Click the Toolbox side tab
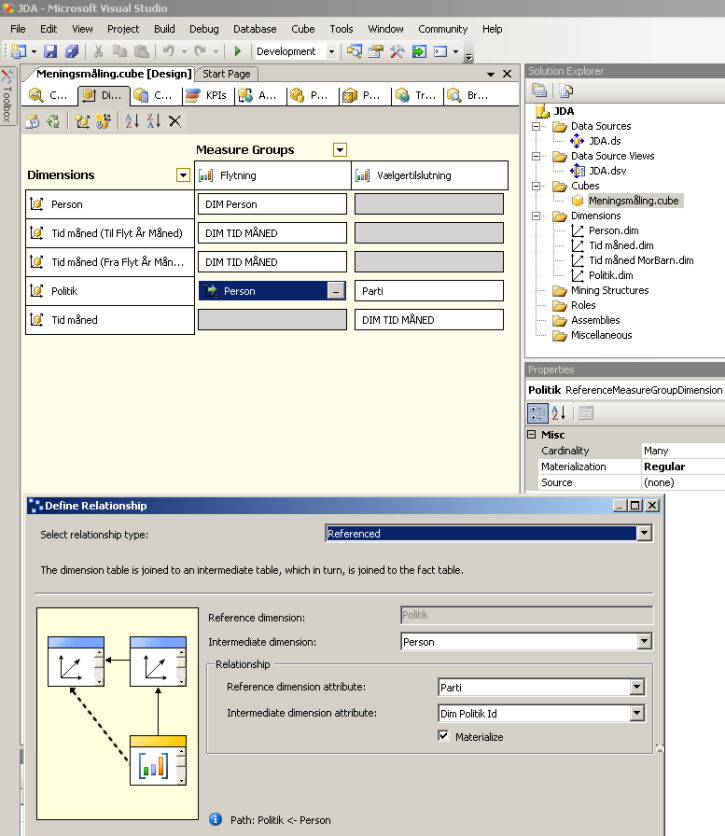 pos(7,96)
